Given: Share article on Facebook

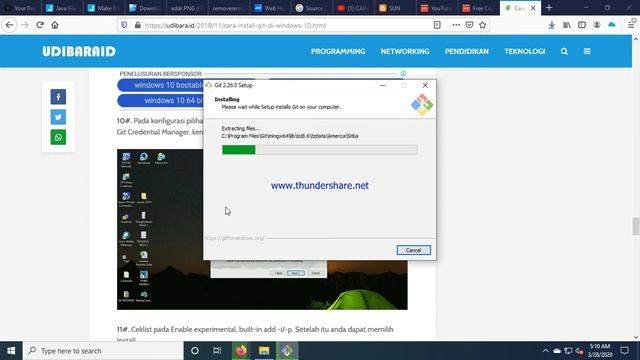Looking at the screenshot, I should point(58,97).
